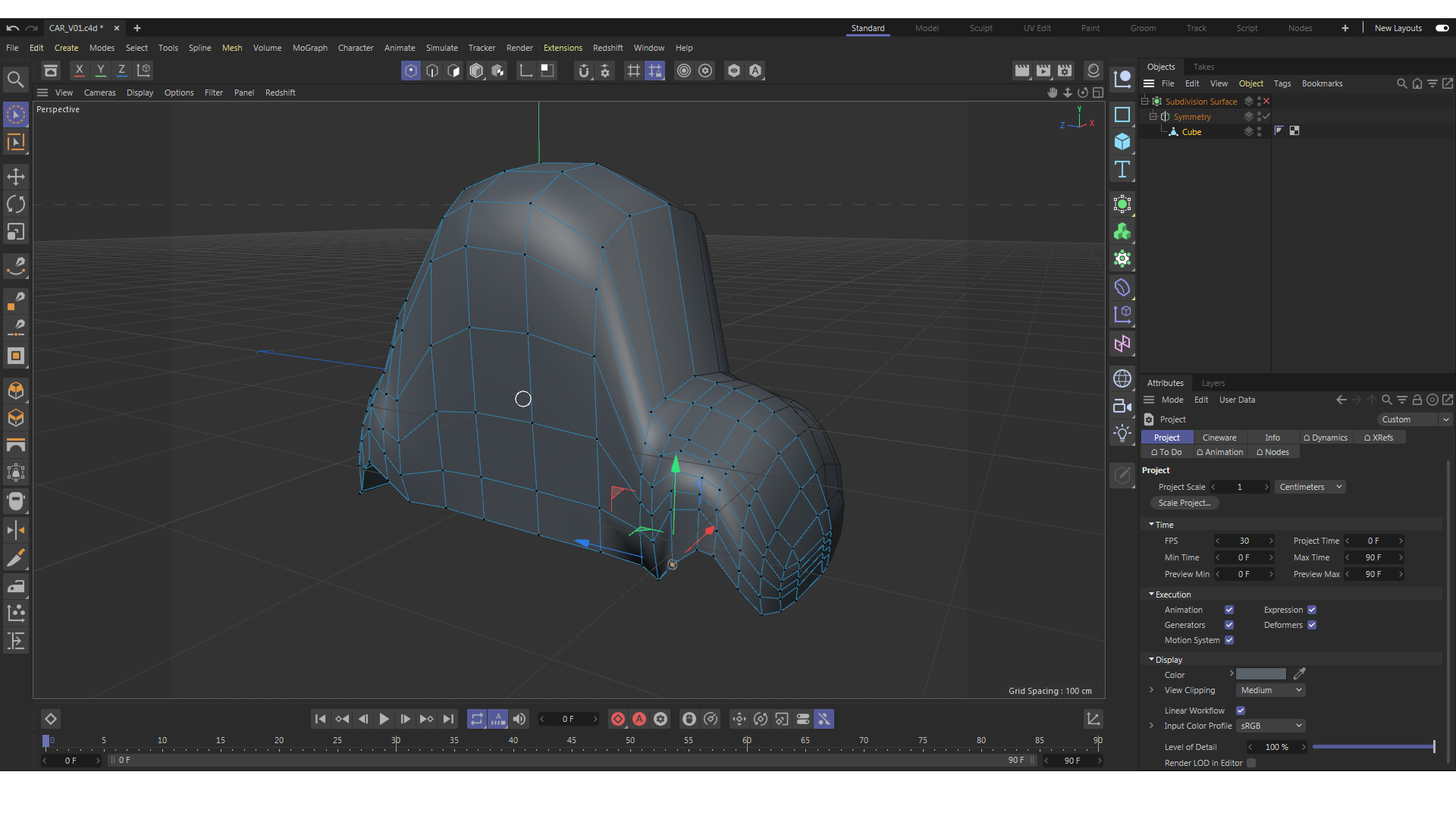Enable Render LOD in Editor
Image resolution: width=1456 pixels, height=819 pixels.
click(x=1251, y=763)
